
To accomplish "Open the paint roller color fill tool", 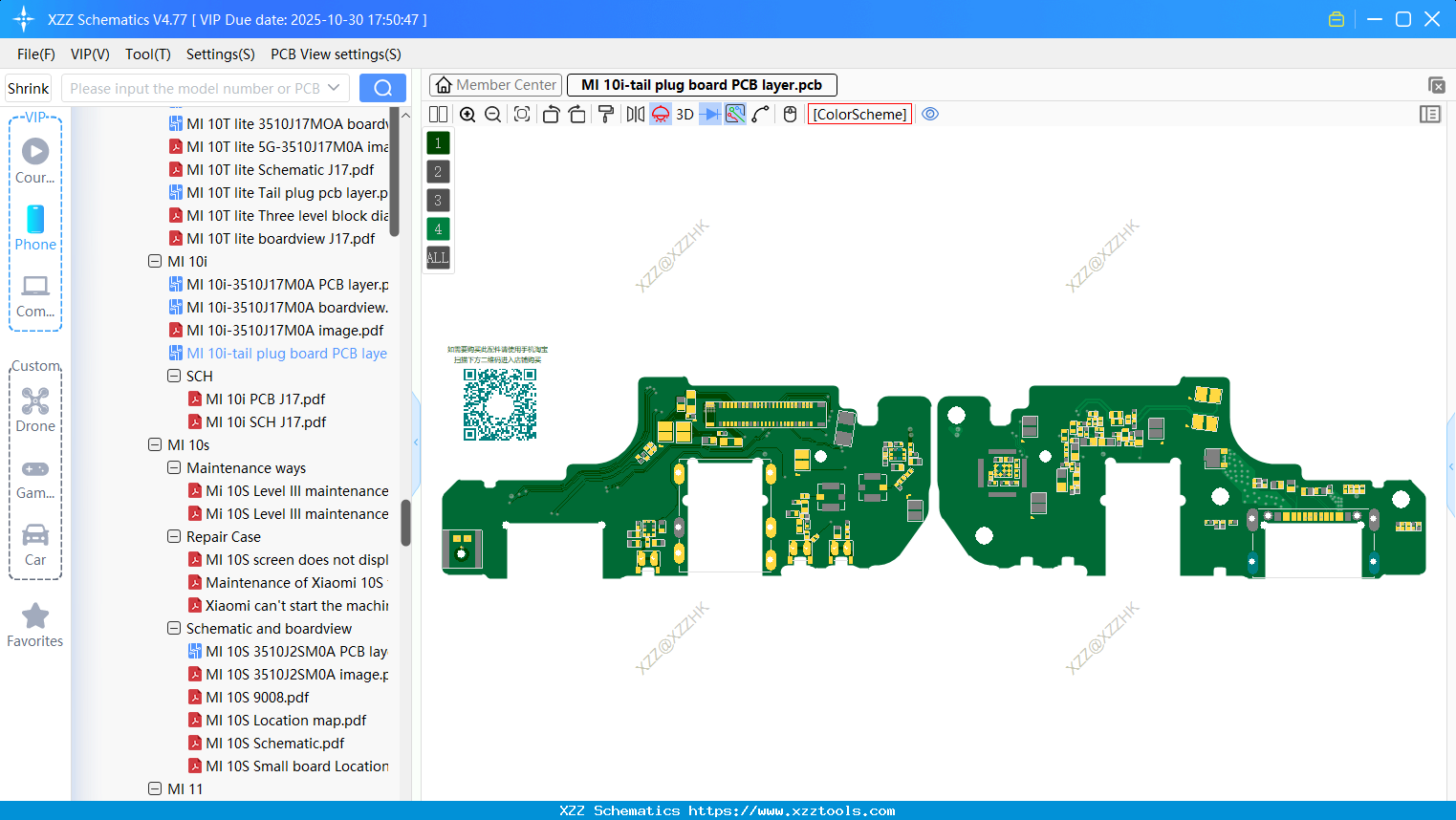I will click(606, 114).
